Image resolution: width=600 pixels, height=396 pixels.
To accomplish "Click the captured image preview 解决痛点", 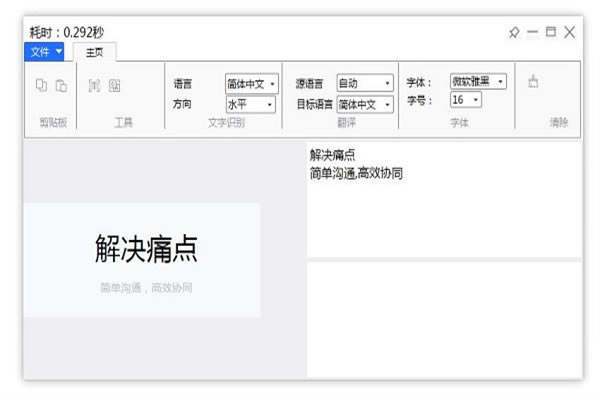I will coord(142,260).
